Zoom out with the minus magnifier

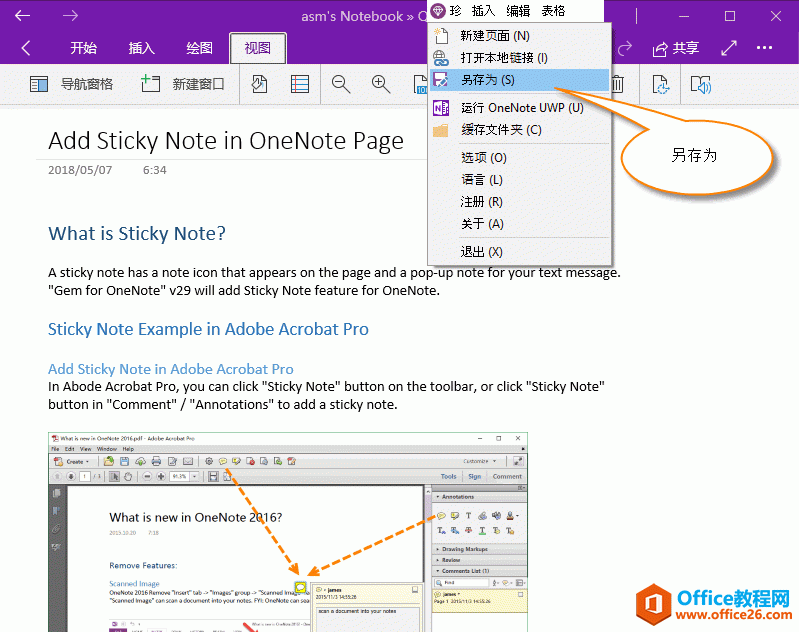[x=341, y=84]
